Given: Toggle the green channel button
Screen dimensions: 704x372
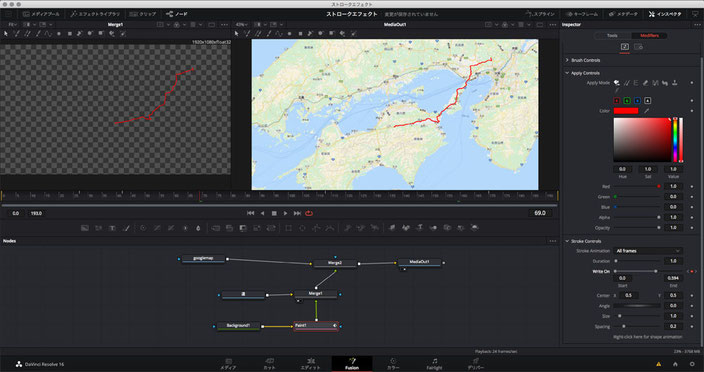Looking at the screenshot, I should click(628, 101).
